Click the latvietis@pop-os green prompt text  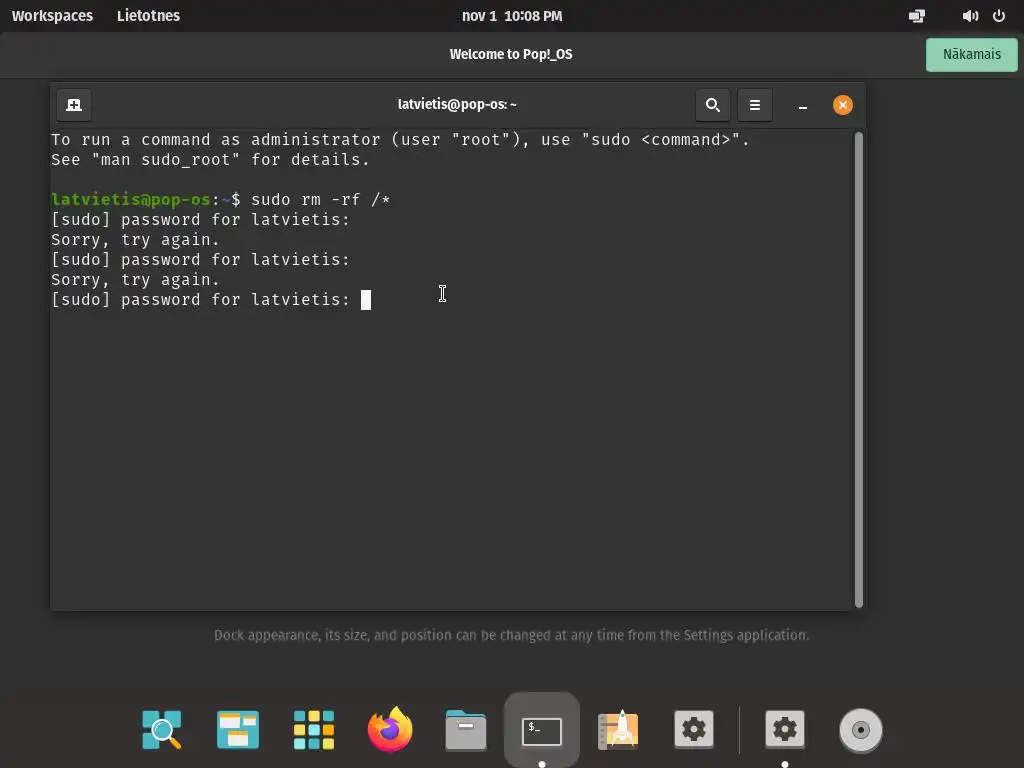[131, 200]
